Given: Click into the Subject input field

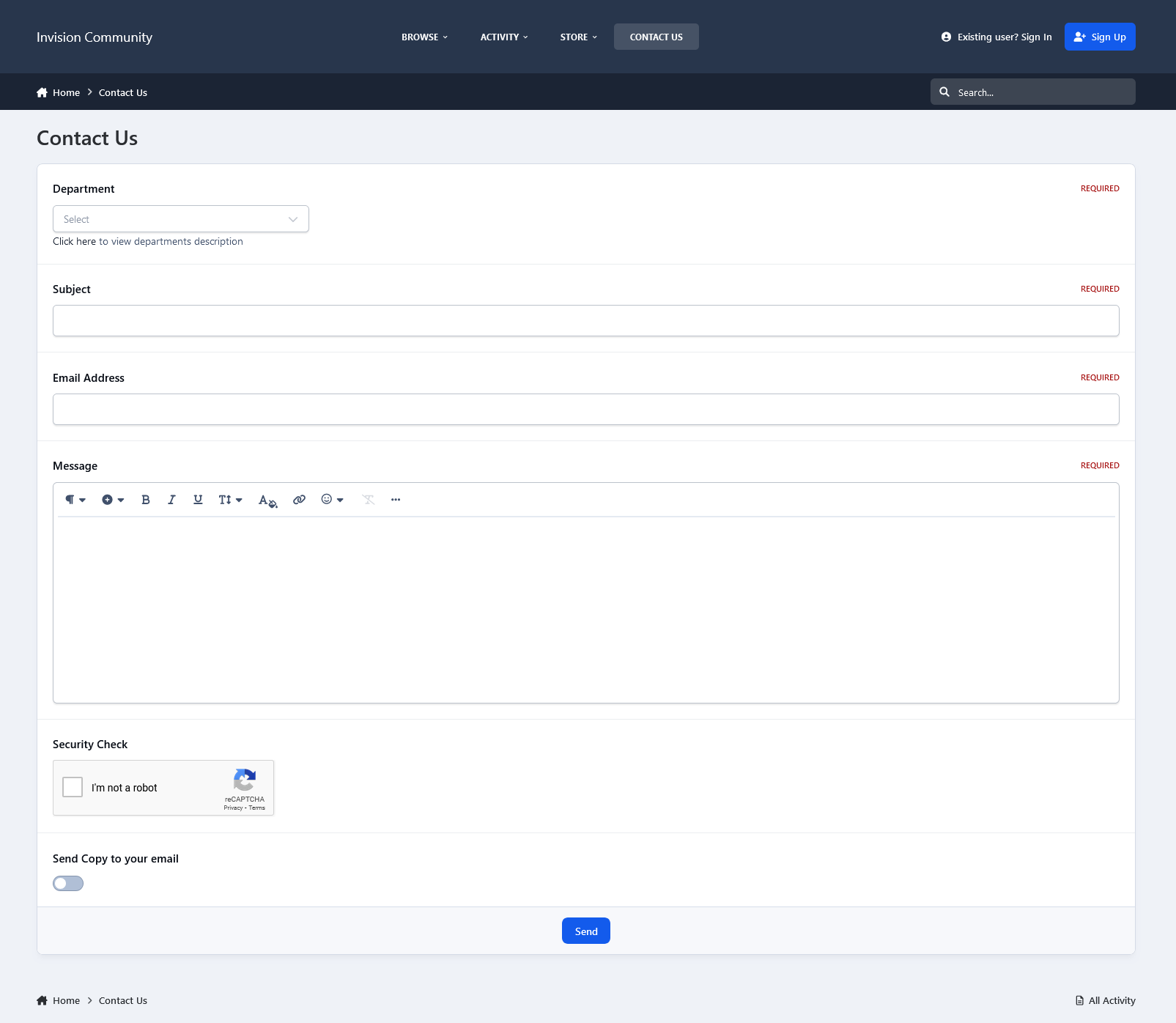Looking at the screenshot, I should click(x=585, y=321).
